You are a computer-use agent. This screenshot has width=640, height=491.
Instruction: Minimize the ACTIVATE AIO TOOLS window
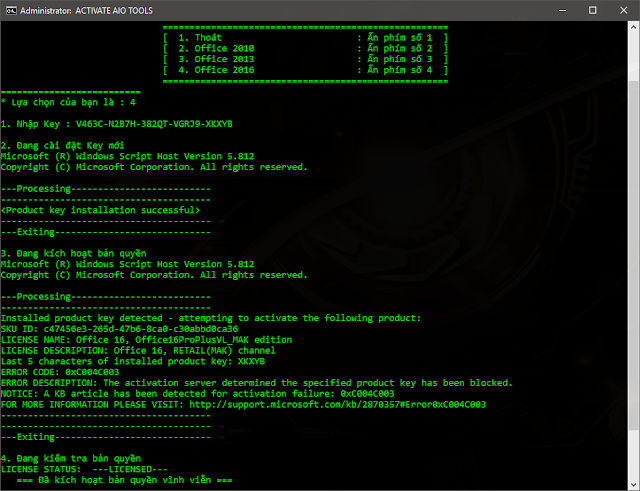point(562,11)
